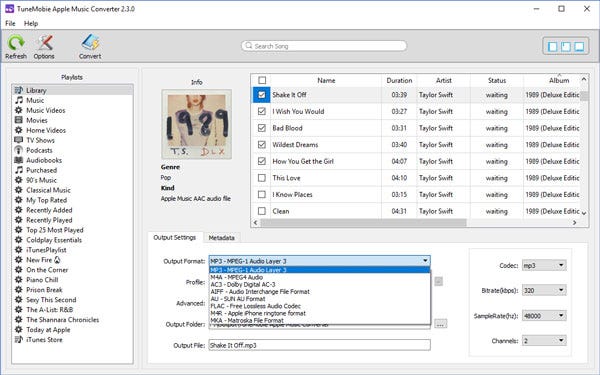600x375 pixels.
Task: Click 90's Music playlist gear icon
Action: coord(18,180)
